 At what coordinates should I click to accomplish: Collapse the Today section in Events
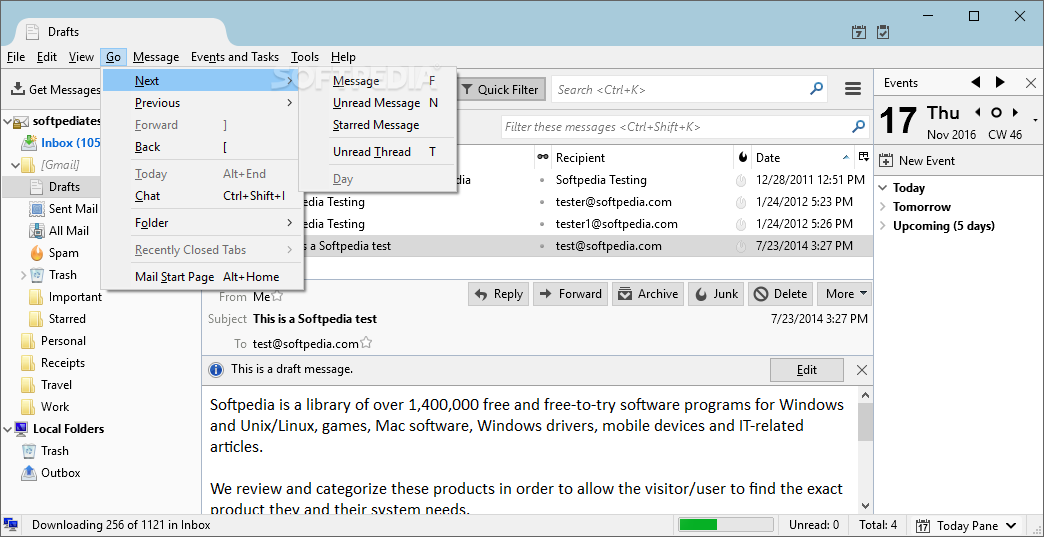884,188
